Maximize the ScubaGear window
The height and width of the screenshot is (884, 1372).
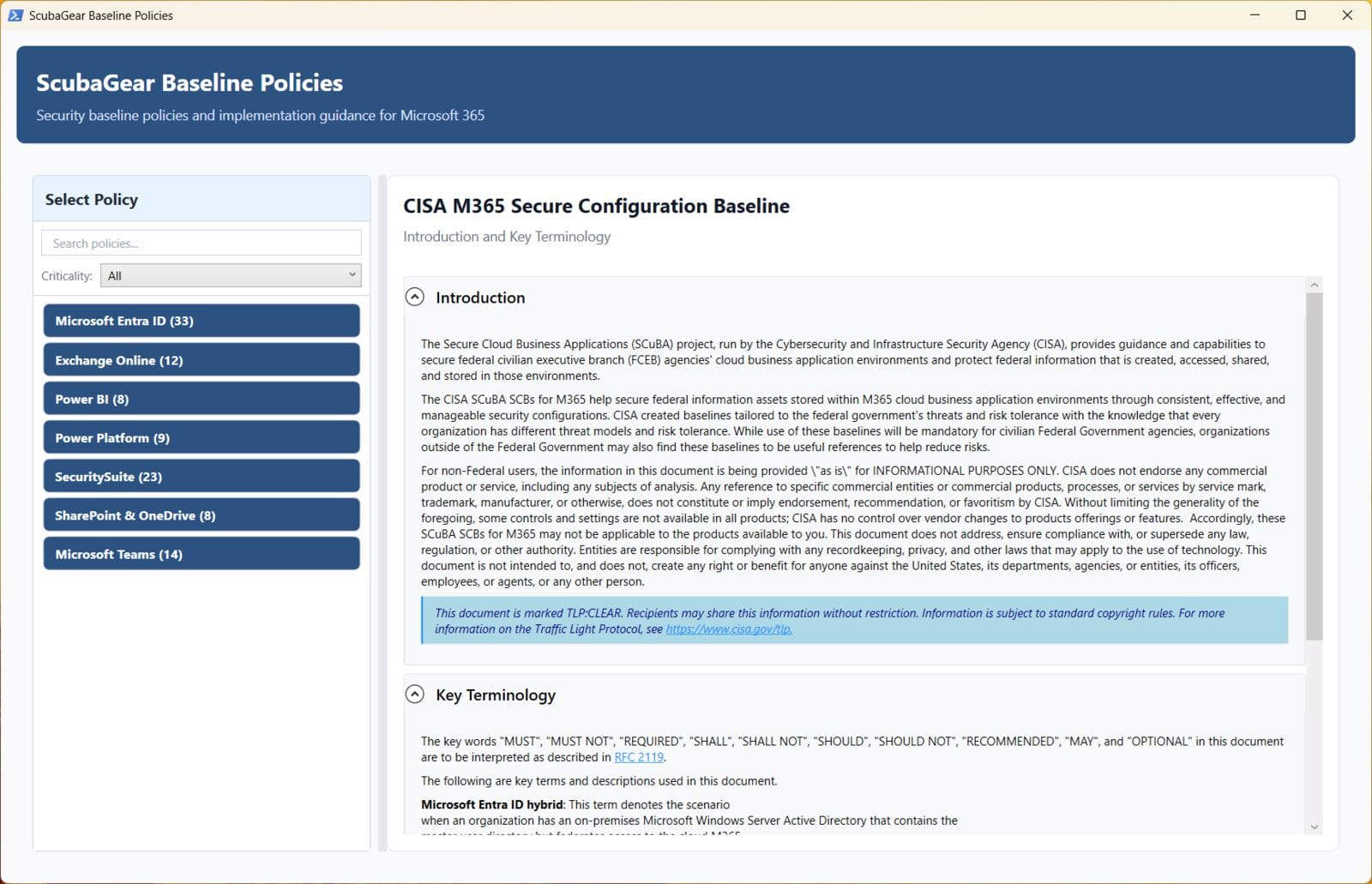(1301, 15)
